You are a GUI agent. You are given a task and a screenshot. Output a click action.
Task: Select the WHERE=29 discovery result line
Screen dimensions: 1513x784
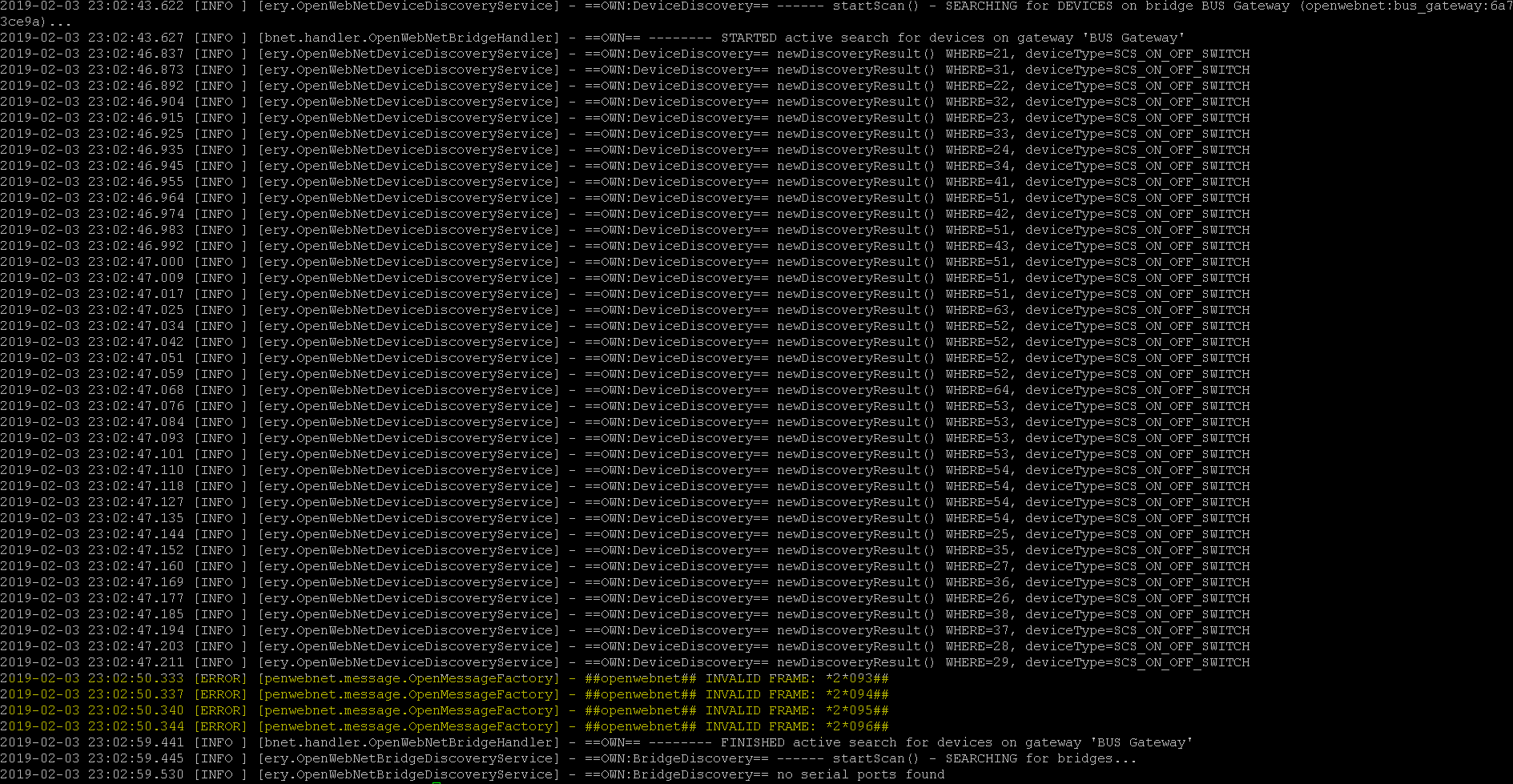click(x=977, y=662)
